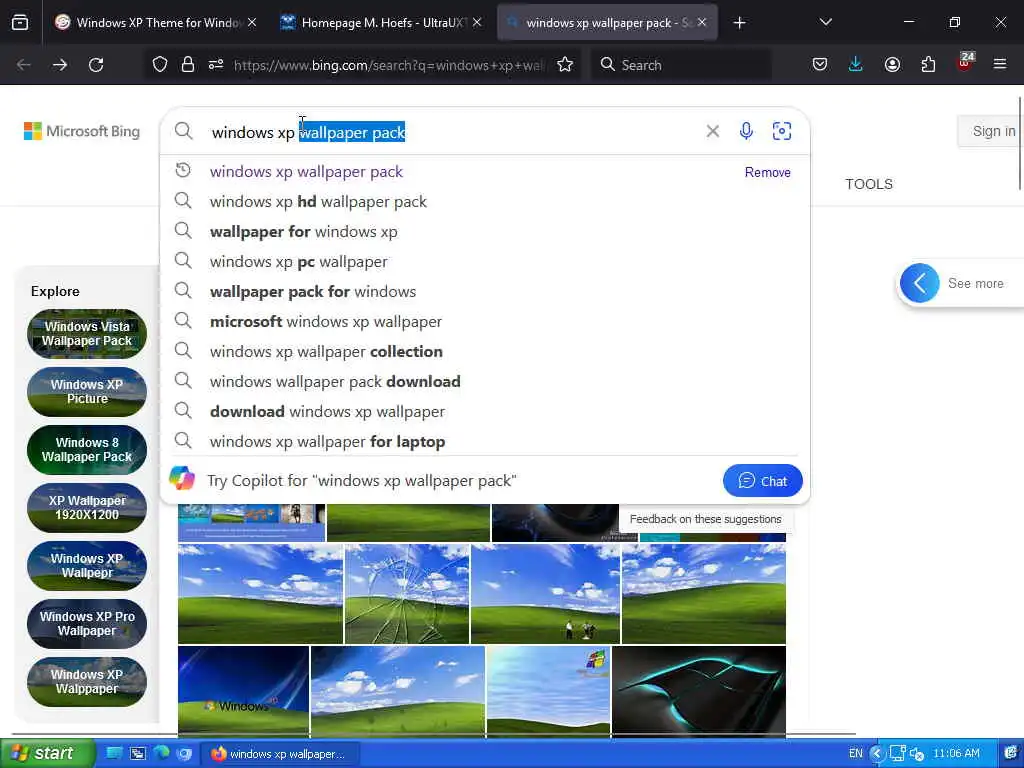1024x768 pixels.
Task: Select windows xp wallpaper pack tab
Action: tap(607, 22)
